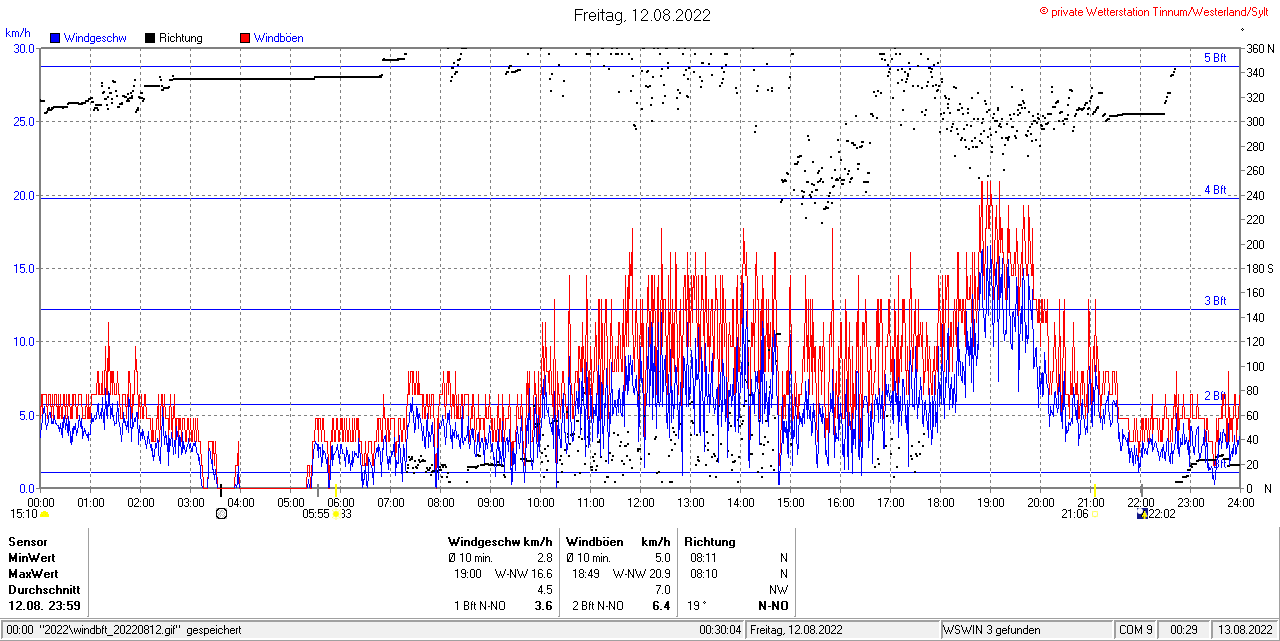Click the Windgeschw km/h column header
This screenshot has width=1280, height=641.
pyautogui.click(x=500, y=542)
